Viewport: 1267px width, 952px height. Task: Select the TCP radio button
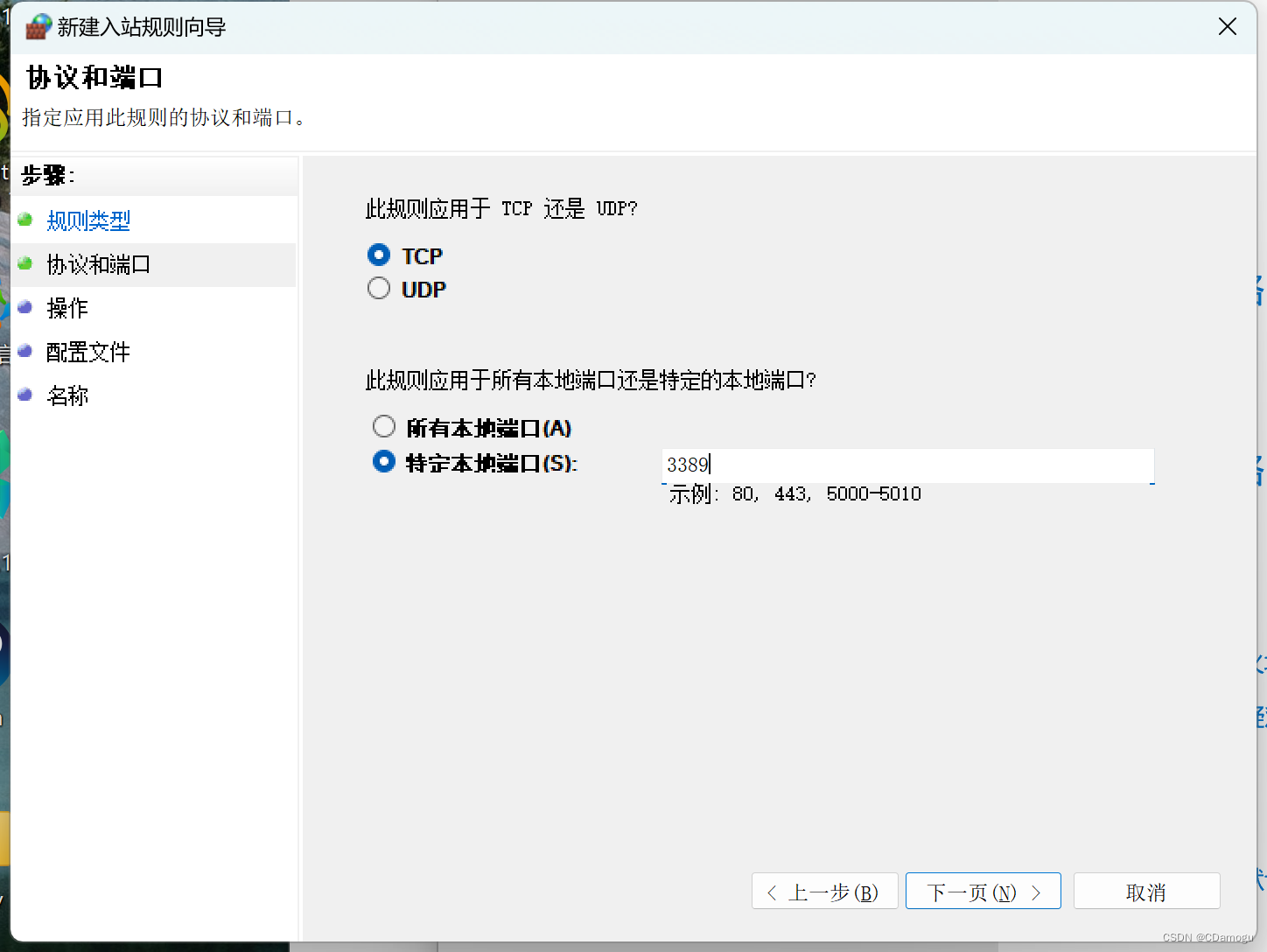click(378, 255)
